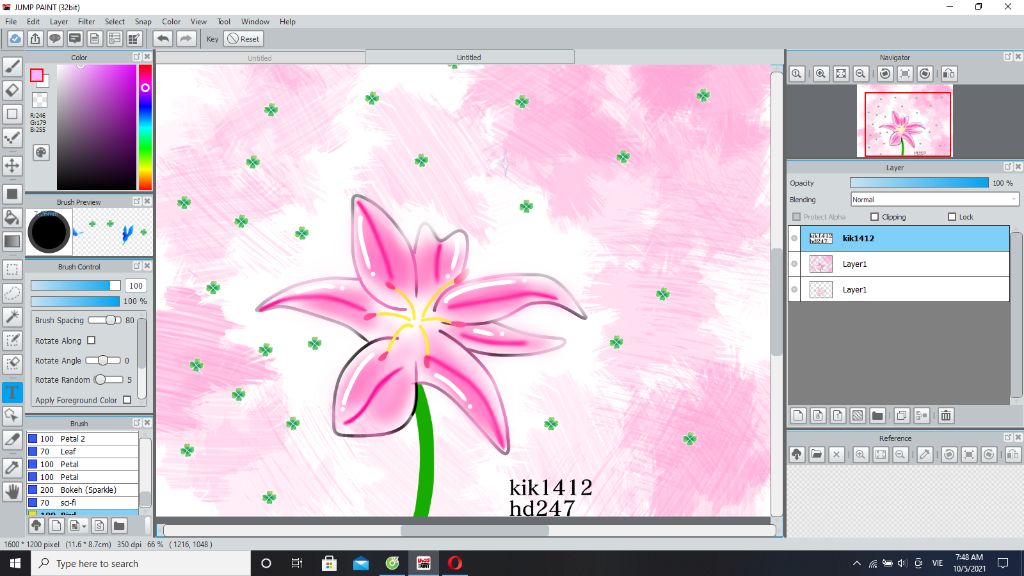Open the color palette icon in Color panel
Image resolution: width=1024 pixels, height=576 pixels.
tap(40, 152)
